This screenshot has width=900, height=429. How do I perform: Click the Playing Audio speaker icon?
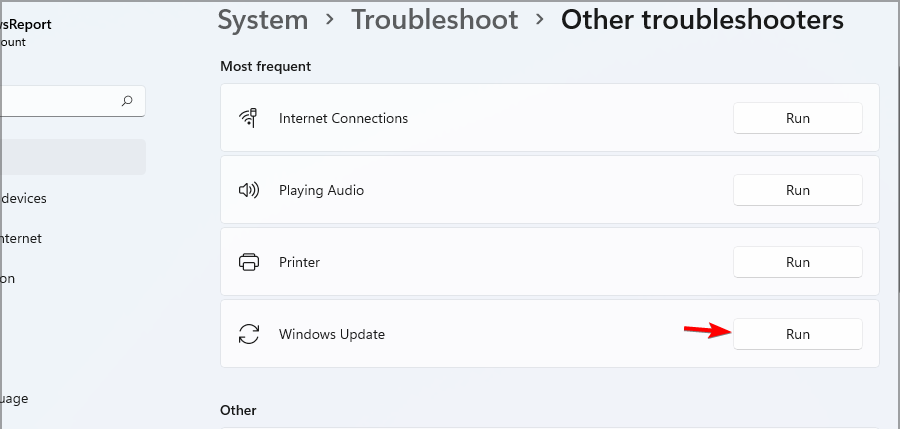pos(249,190)
